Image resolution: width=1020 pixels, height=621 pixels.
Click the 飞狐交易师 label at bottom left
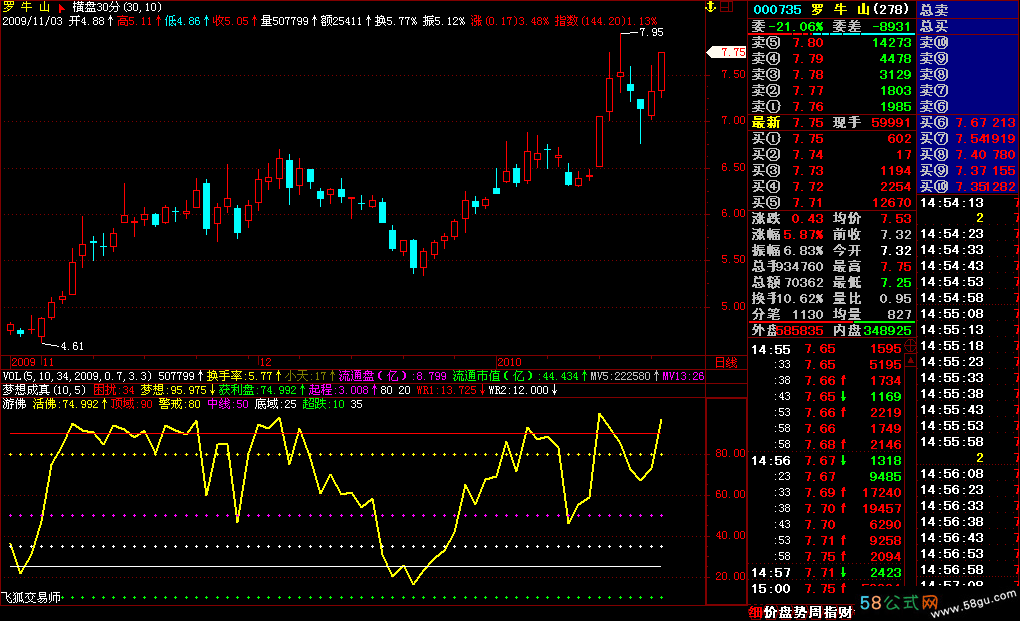[x=31, y=597]
